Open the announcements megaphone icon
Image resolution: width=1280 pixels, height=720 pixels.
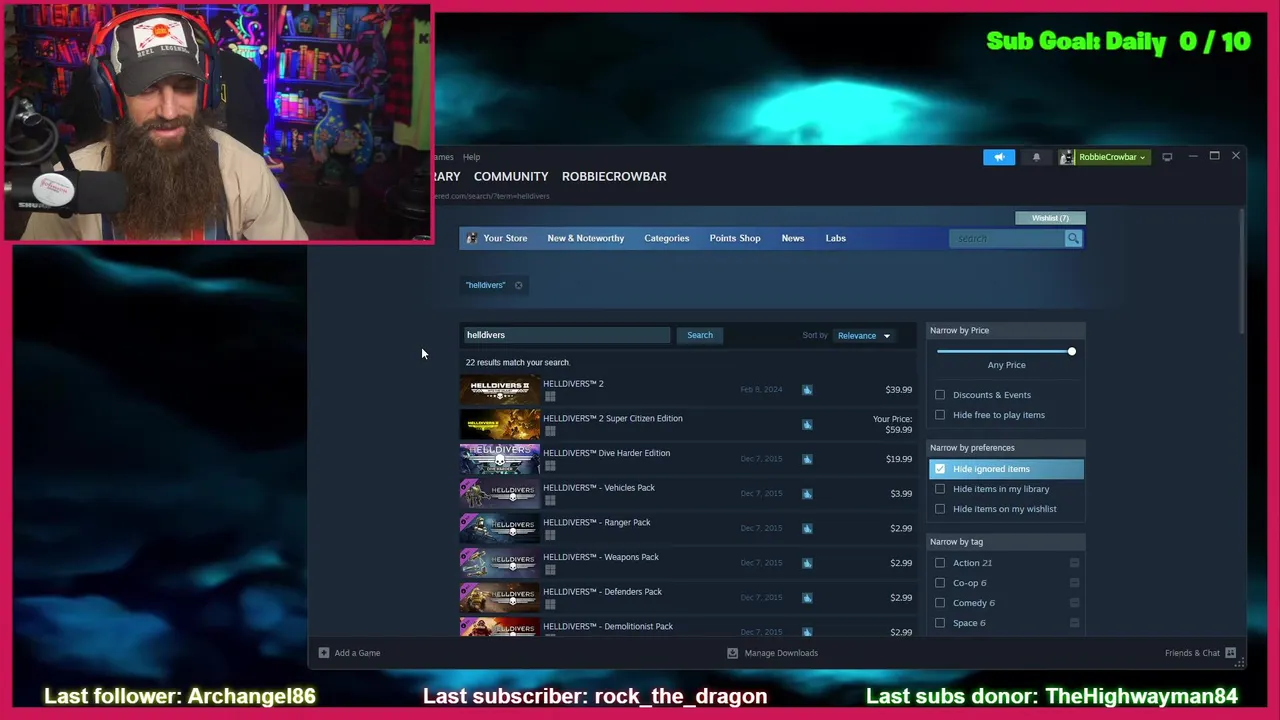click(998, 157)
